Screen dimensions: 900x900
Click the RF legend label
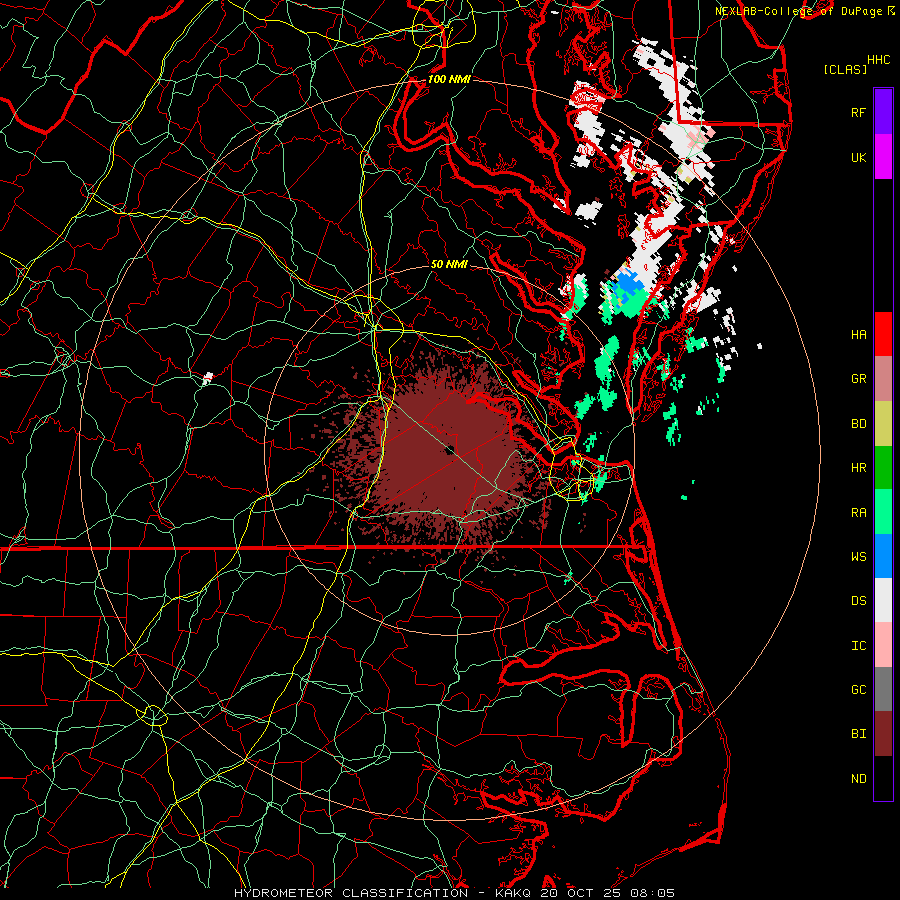click(x=858, y=112)
